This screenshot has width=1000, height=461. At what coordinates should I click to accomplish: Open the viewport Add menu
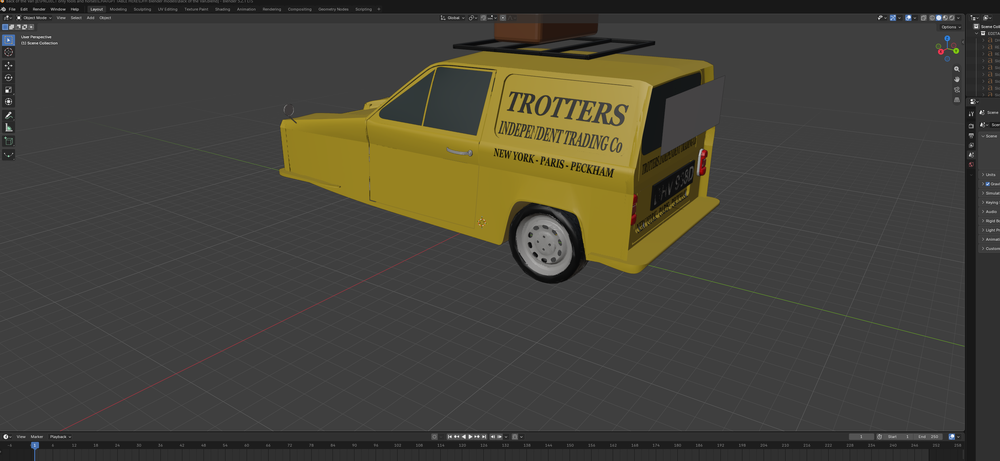tap(91, 18)
